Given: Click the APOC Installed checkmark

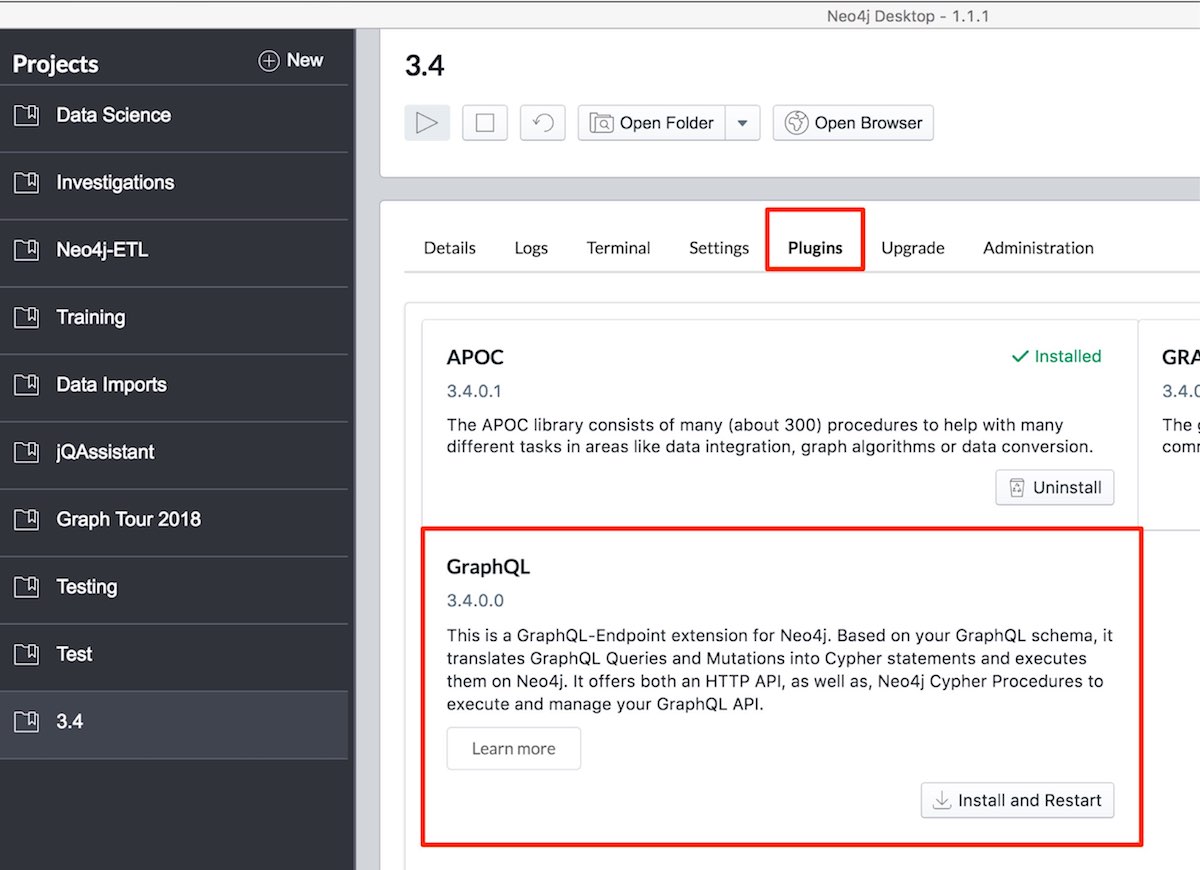Looking at the screenshot, I should pyautogui.click(x=1020, y=356).
